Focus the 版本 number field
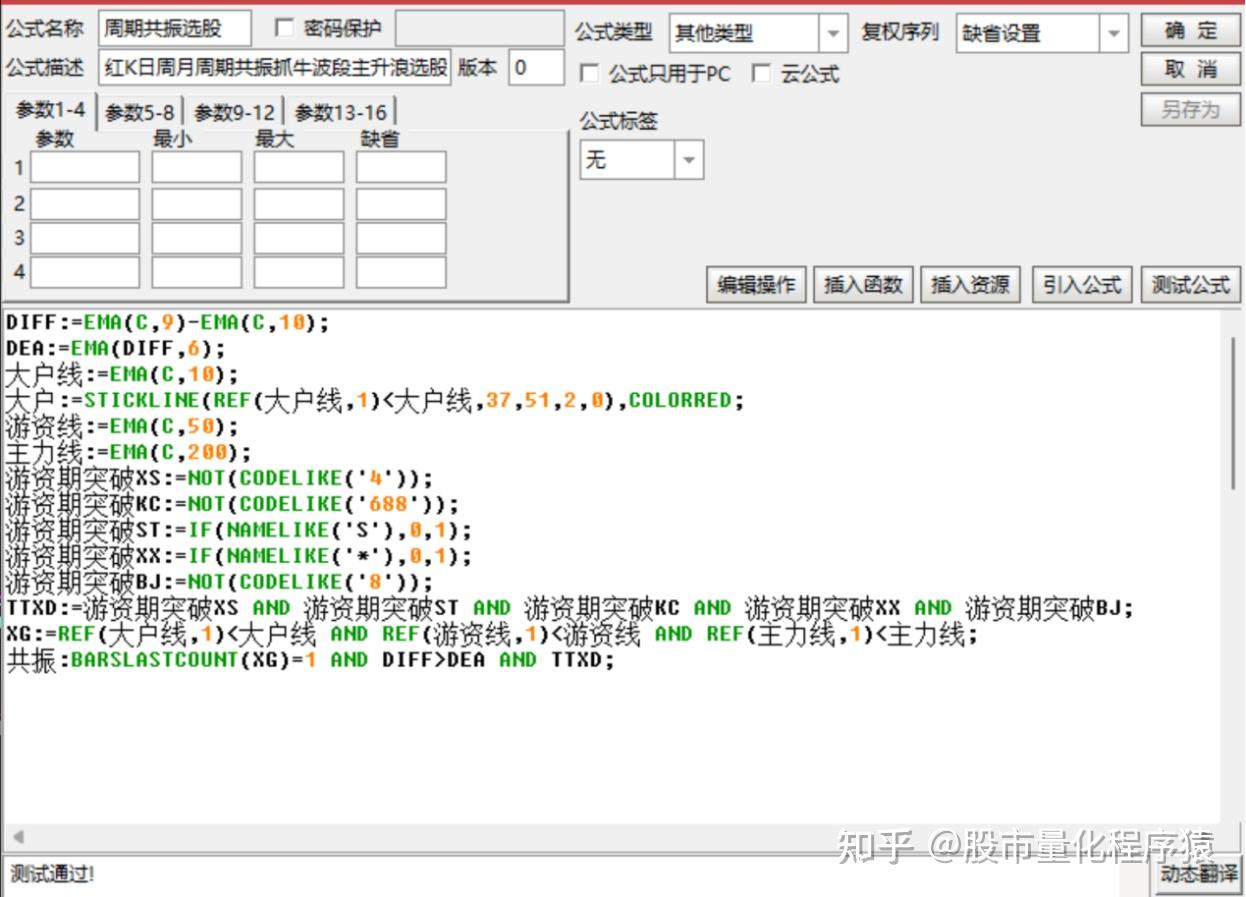 point(536,68)
